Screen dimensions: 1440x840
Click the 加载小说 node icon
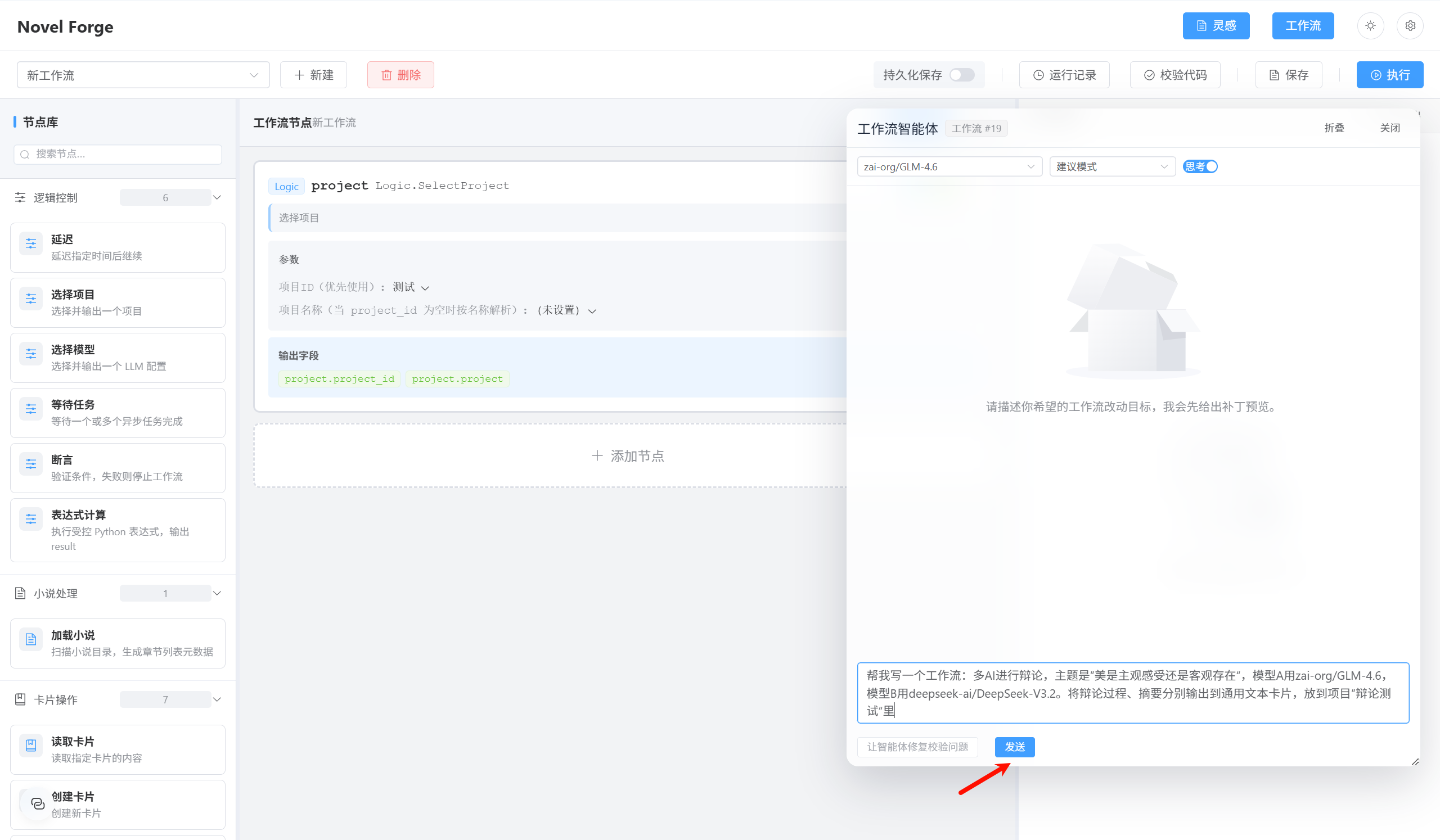pos(31,640)
